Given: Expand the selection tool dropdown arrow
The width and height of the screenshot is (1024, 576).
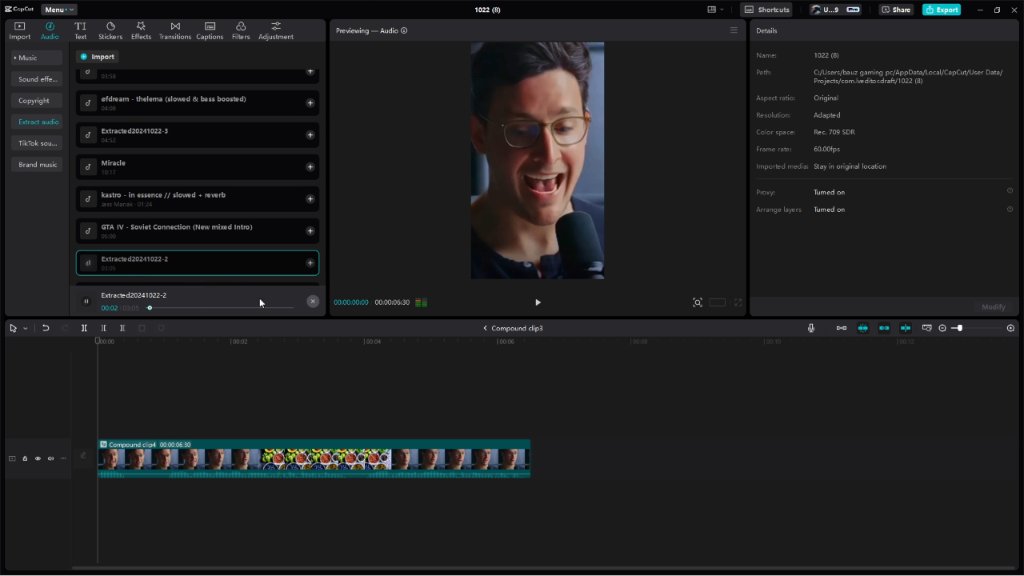Looking at the screenshot, I should point(25,328).
